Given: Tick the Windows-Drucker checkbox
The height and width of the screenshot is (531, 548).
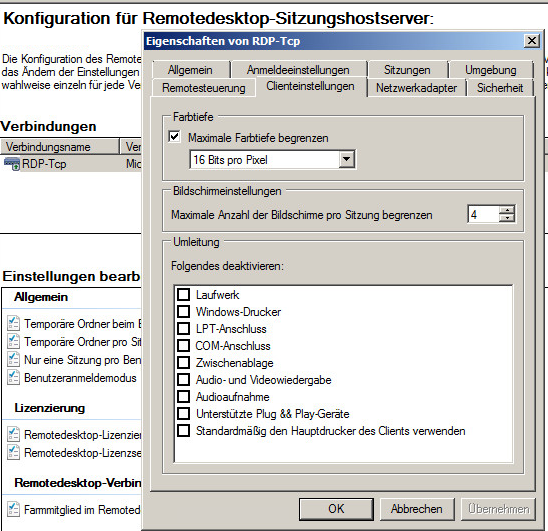Looking at the screenshot, I should [183, 311].
